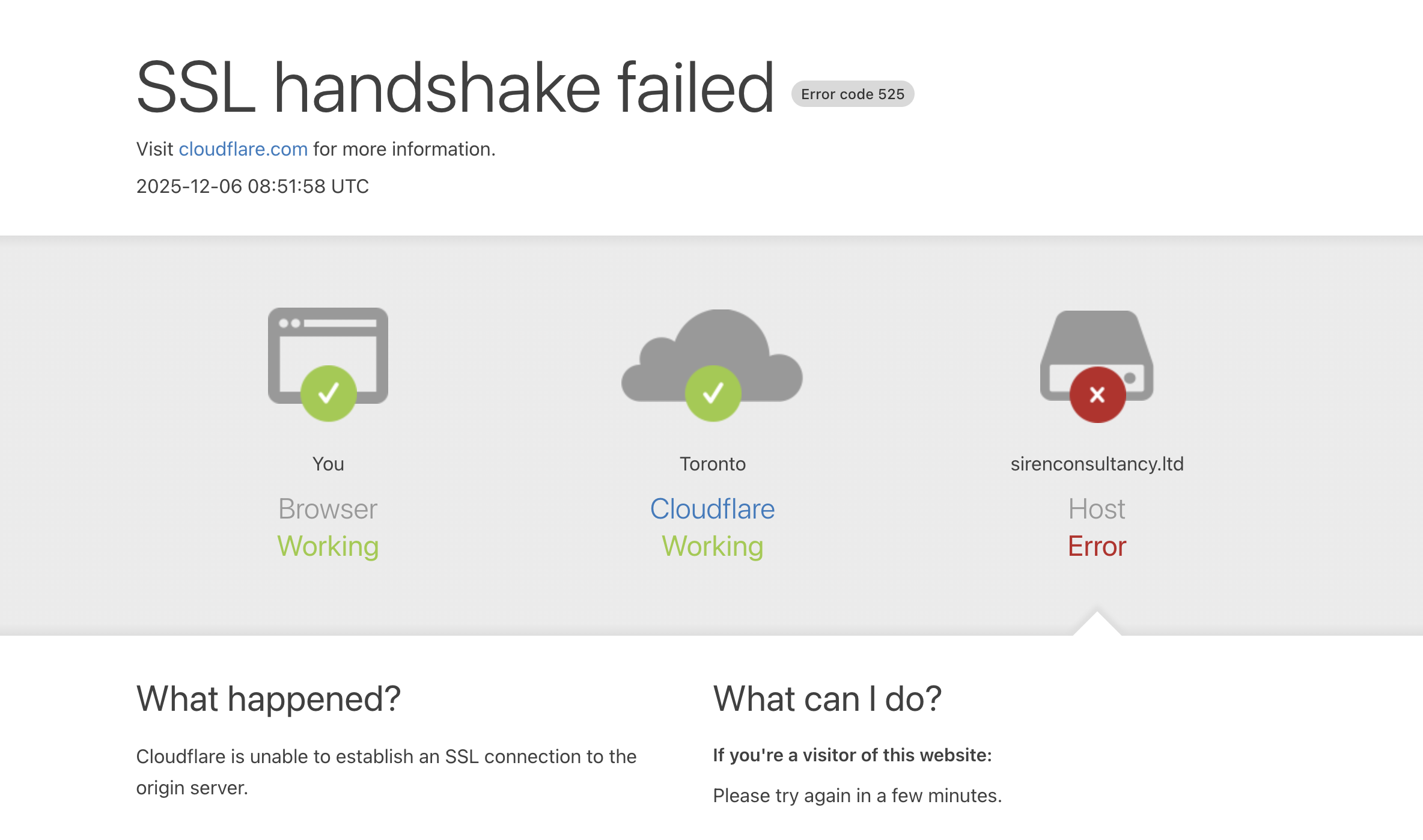Click the Toronto location label

[x=712, y=464]
